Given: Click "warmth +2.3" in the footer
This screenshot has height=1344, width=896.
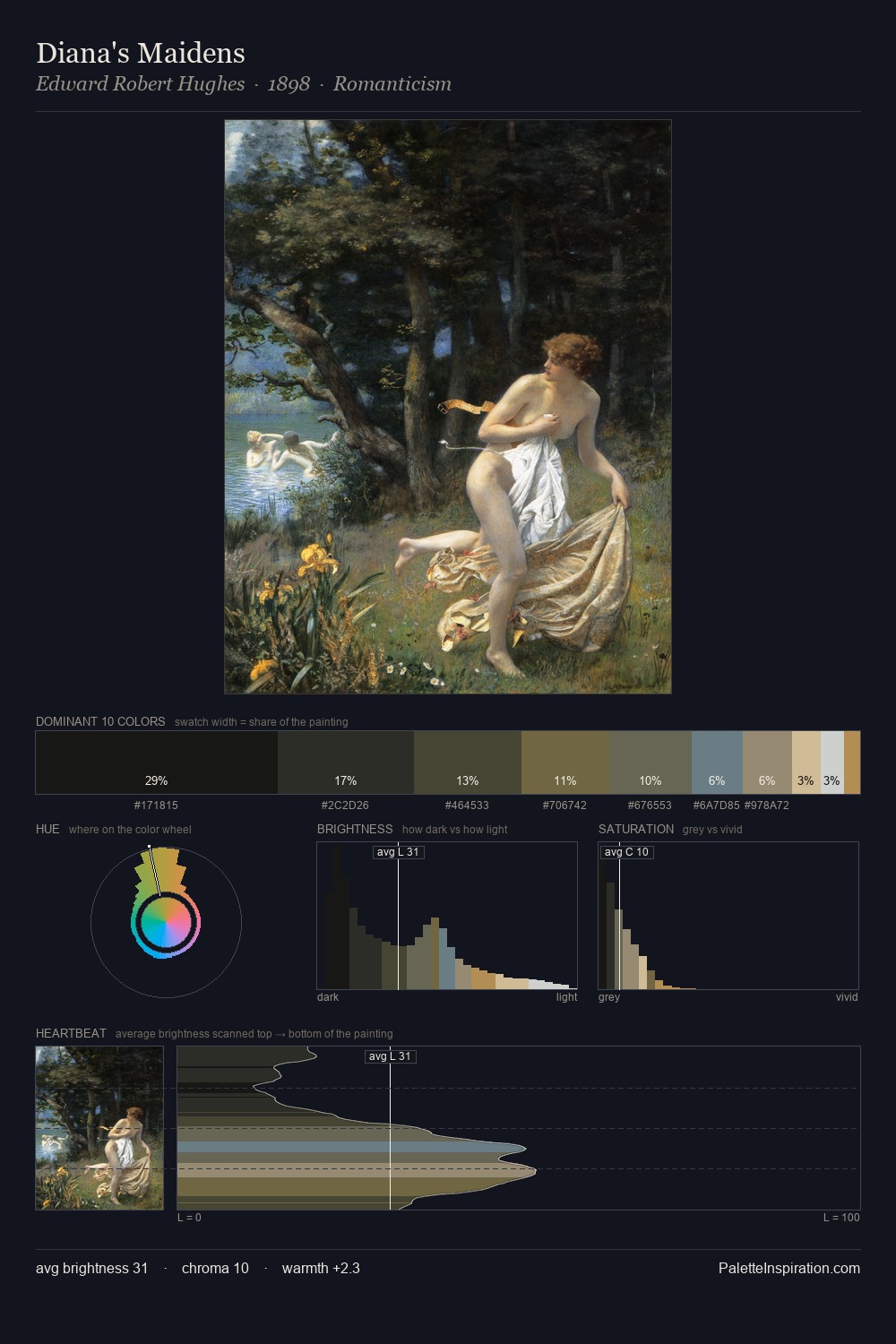Looking at the screenshot, I should pos(321,1269).
